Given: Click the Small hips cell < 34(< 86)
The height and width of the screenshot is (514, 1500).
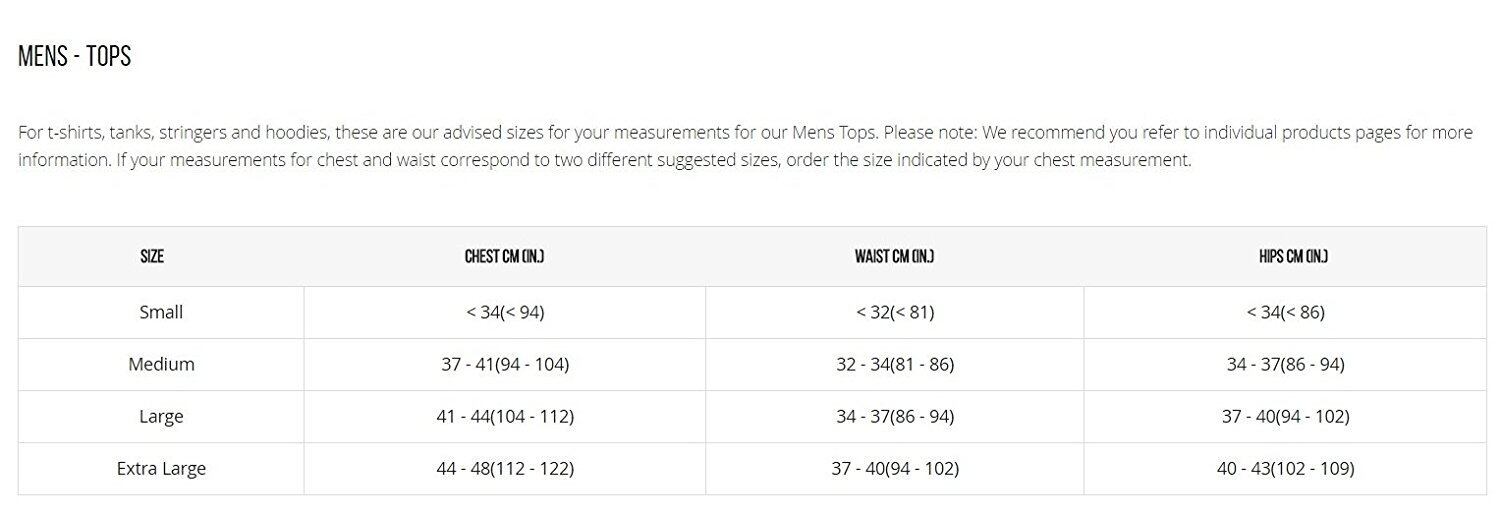Looking at the screenshot, I should 1285,312.
